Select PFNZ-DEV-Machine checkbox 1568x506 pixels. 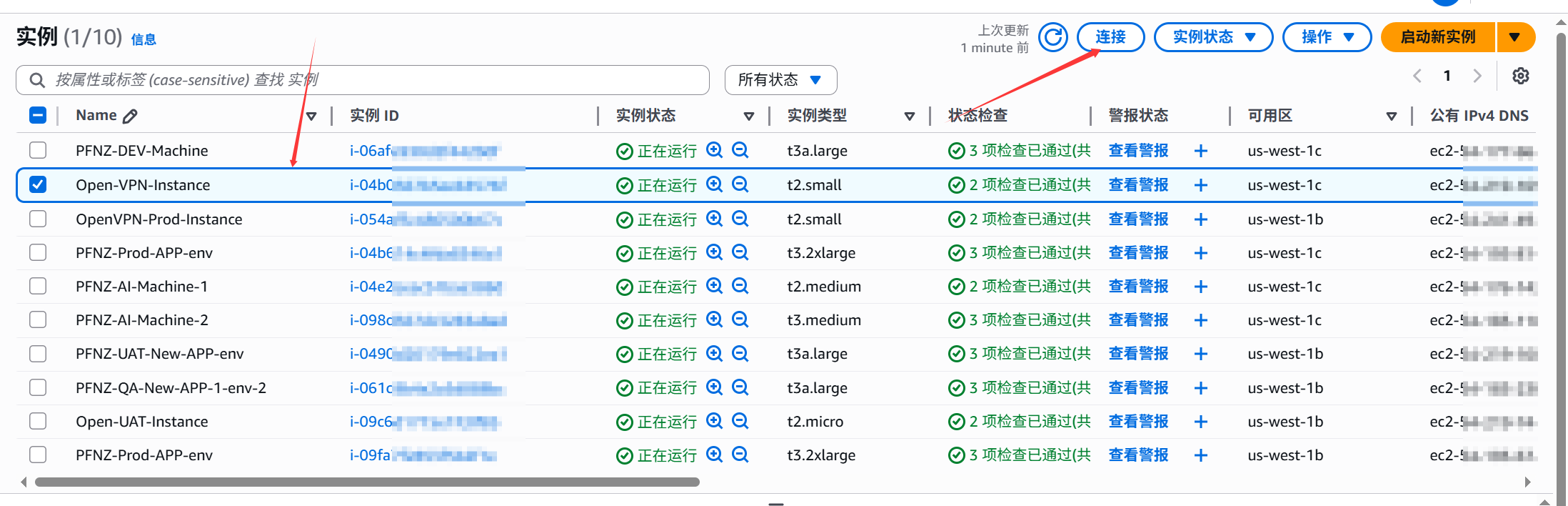coord(38,150)
